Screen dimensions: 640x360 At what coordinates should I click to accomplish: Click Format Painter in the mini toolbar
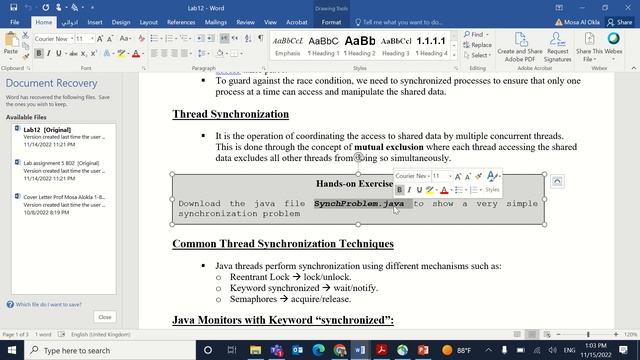pyautogui.click(x=479, y=176)
